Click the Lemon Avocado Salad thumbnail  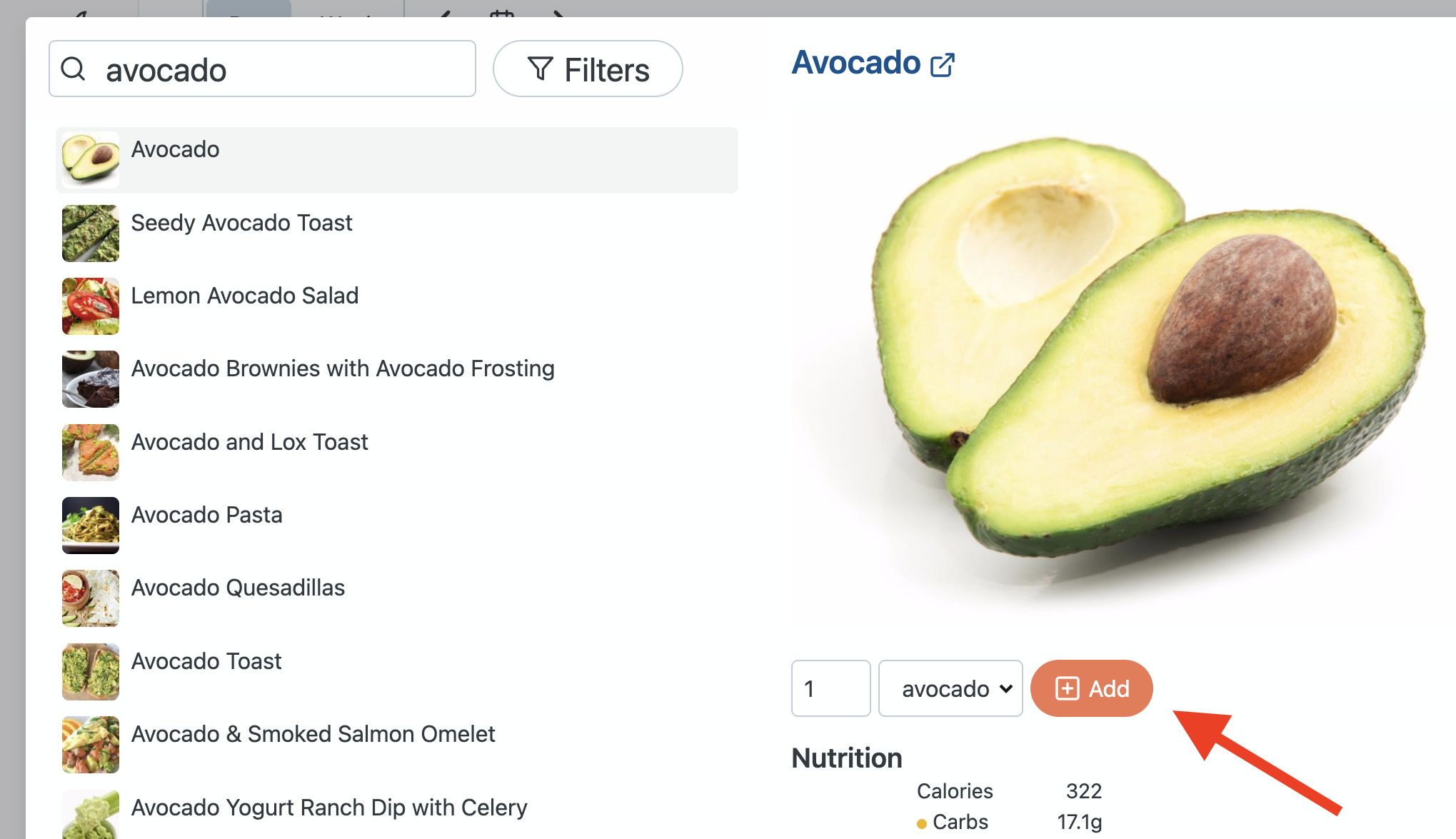coord(91,306)
